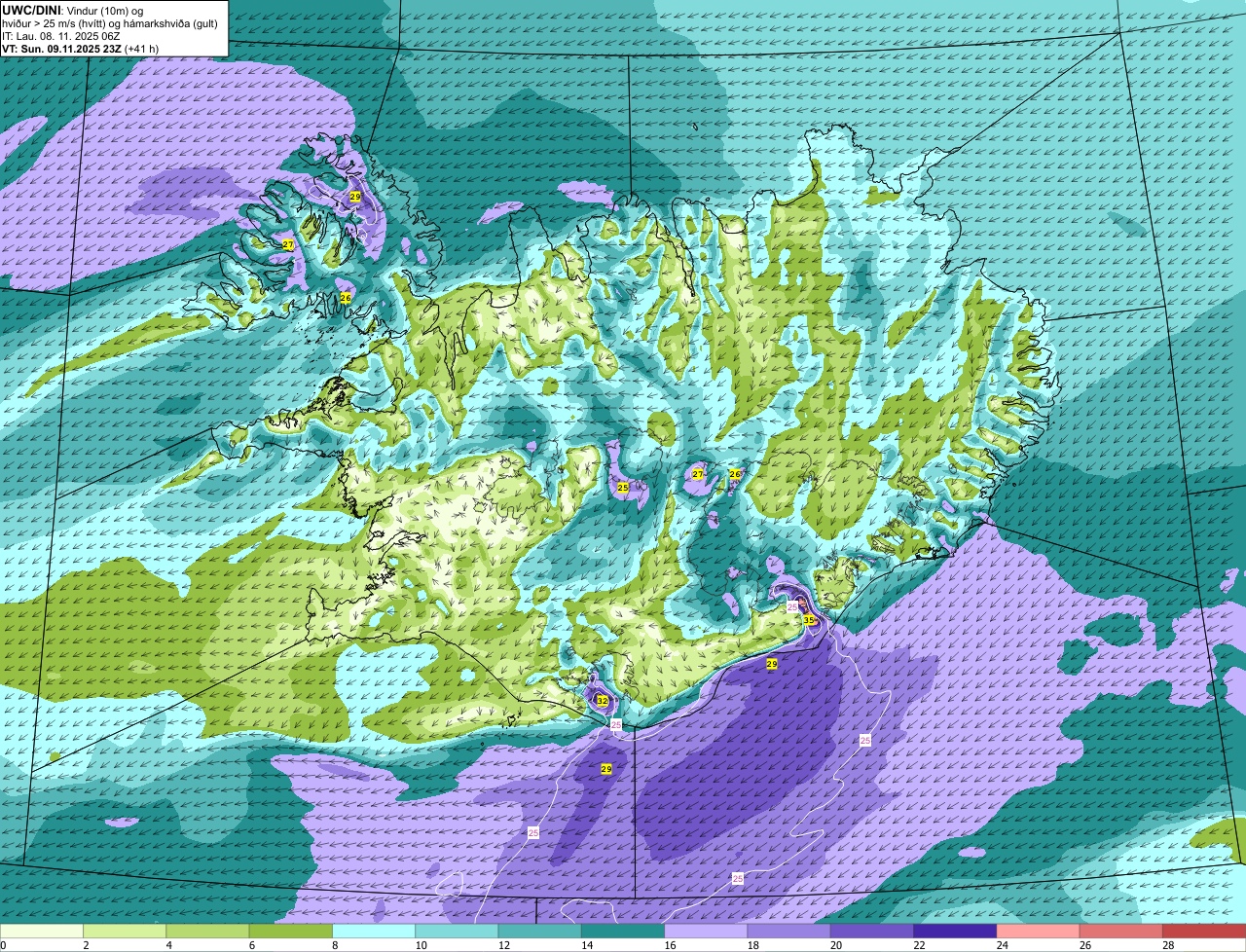Click the yellow '29' label in the Westfjords
1246x952 pixels.
(355, 197)
